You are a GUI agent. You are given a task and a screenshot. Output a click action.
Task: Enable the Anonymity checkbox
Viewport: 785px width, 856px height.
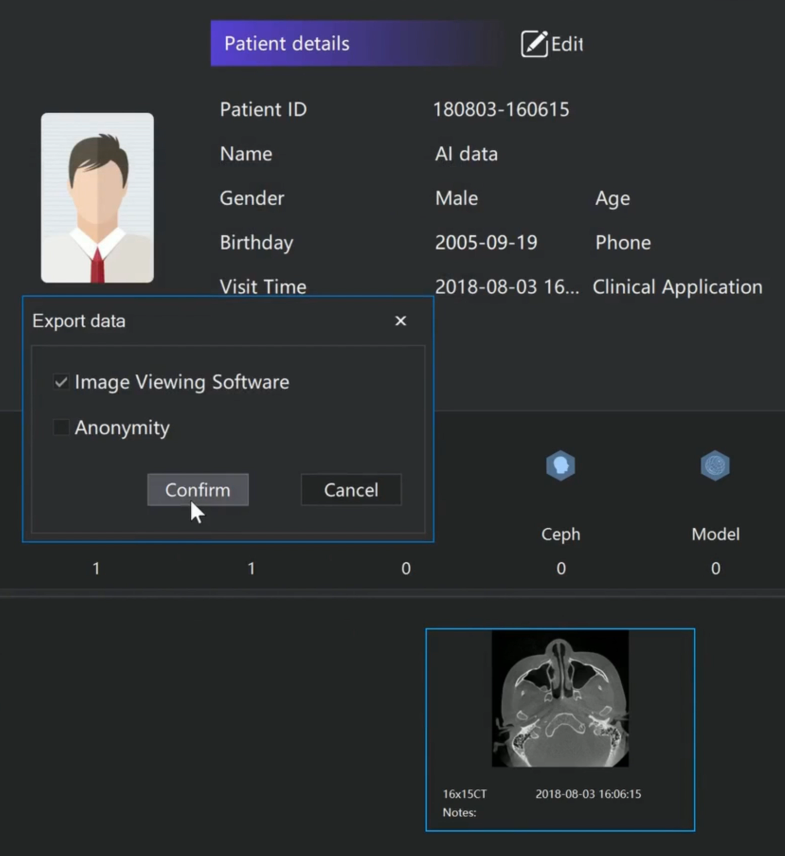tap(61, 428)
